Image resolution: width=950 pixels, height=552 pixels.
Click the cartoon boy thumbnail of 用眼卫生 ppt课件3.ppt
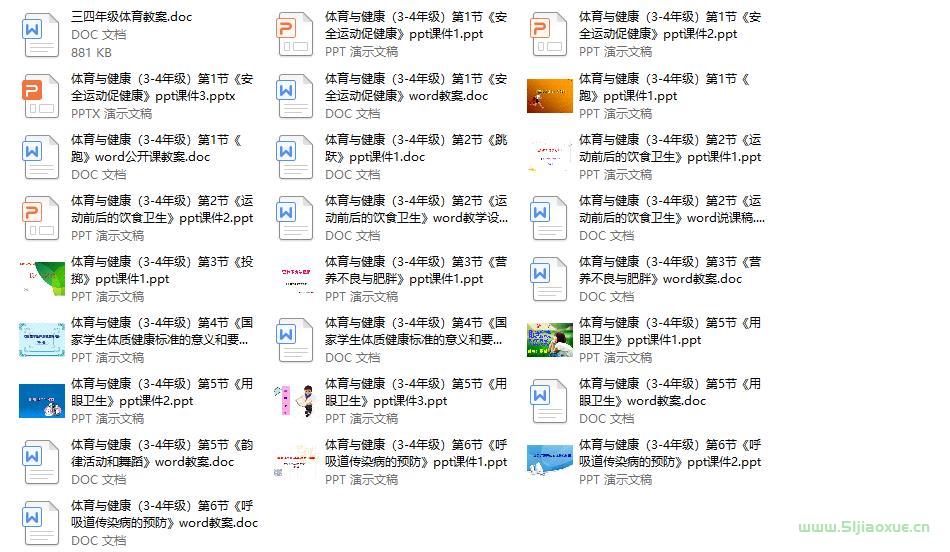296,401
